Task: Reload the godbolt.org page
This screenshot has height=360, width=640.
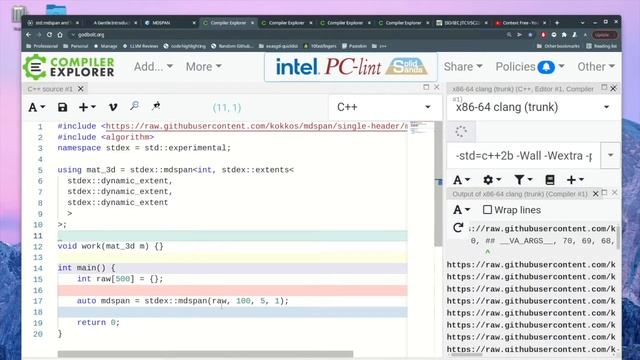Action: click(x=49, y=35)
